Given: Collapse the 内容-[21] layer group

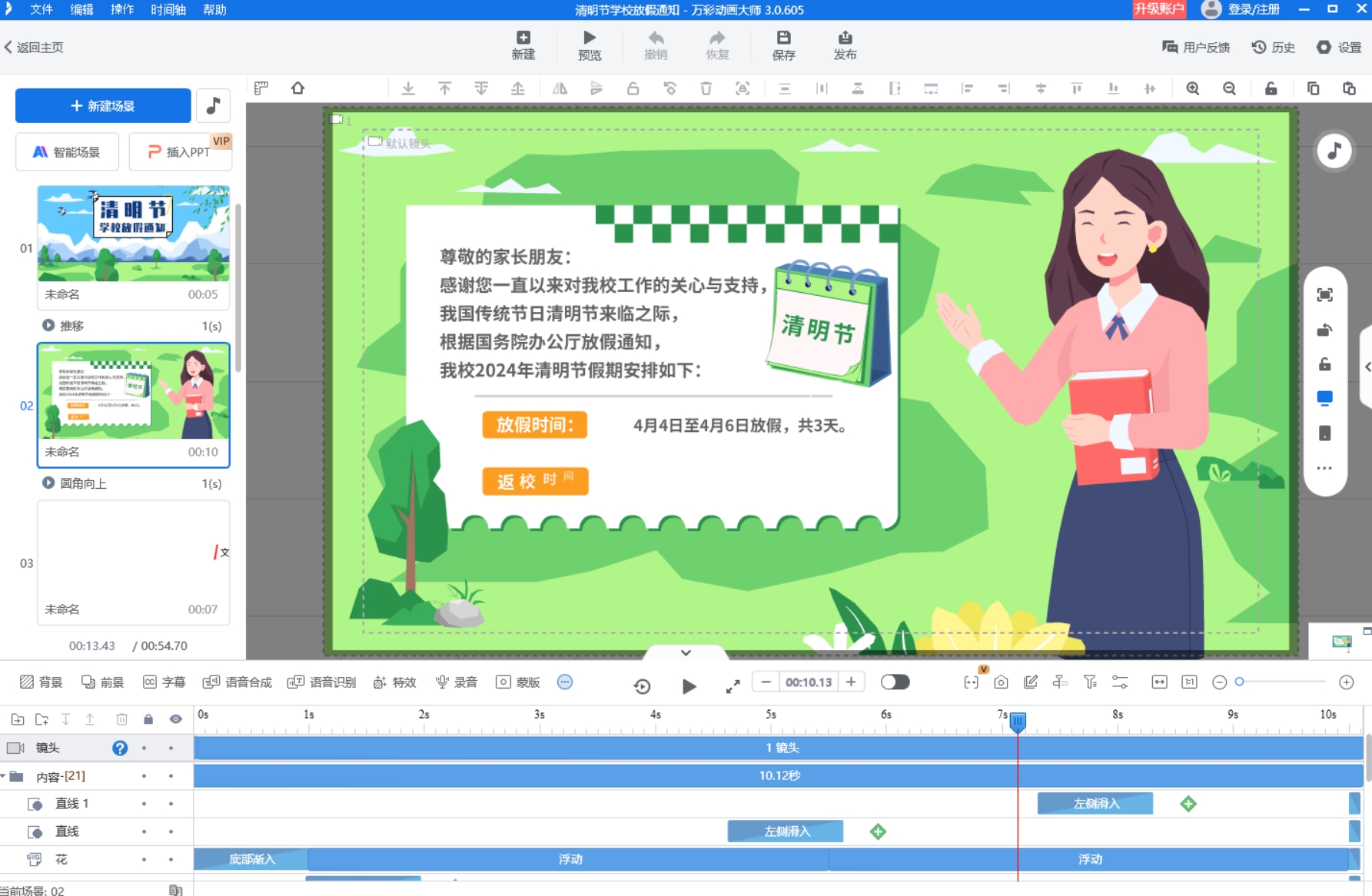Looking at the screenshot, I should click(4, 776).
